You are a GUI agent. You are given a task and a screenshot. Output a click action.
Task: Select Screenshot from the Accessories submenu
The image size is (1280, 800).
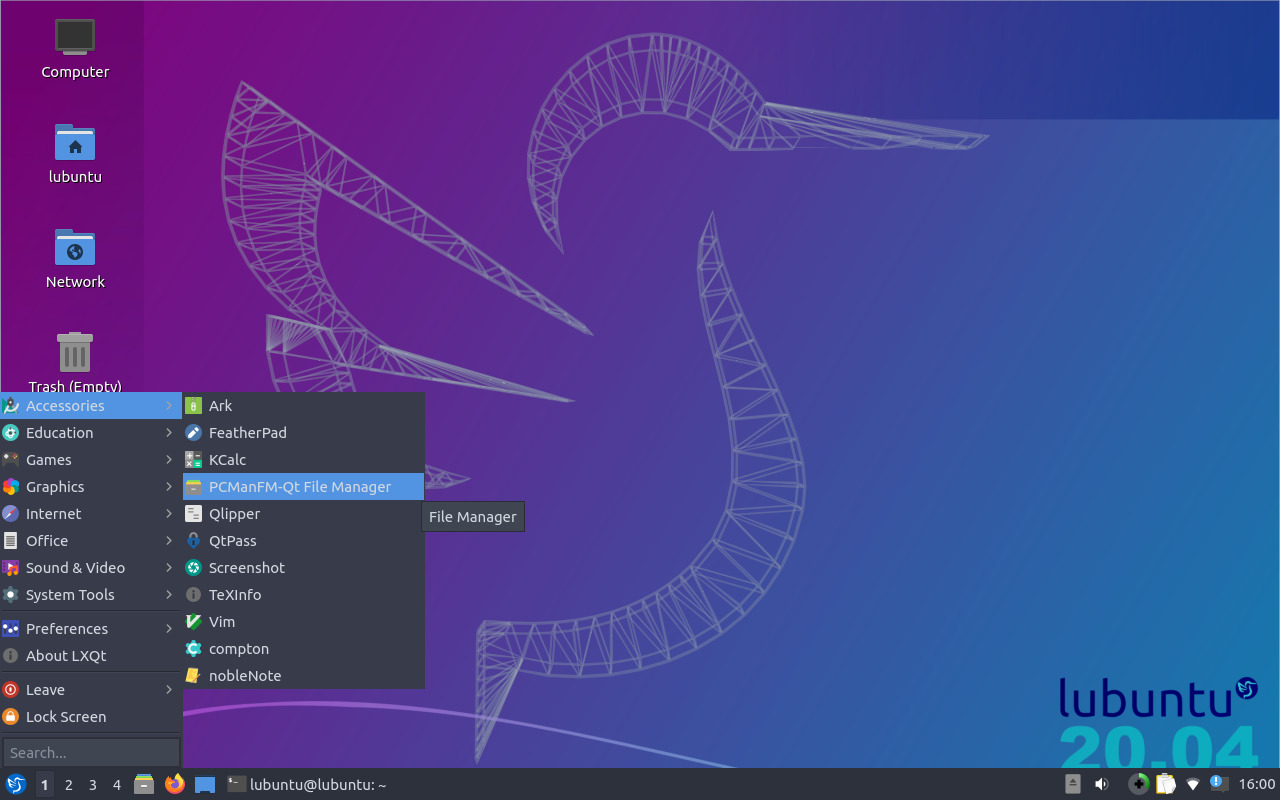point(245,567)
